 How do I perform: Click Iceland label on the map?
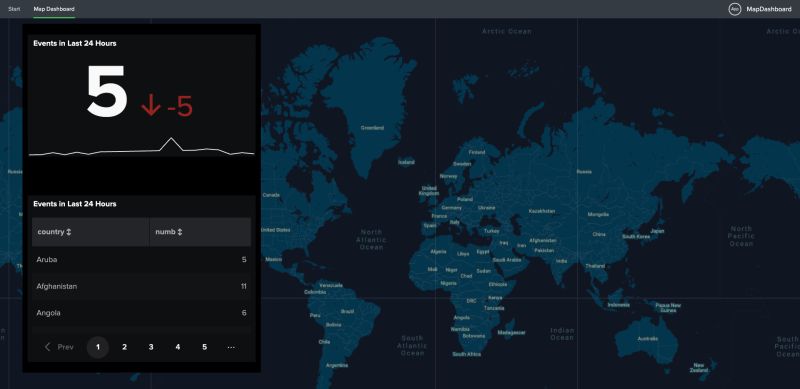(407, 162)
